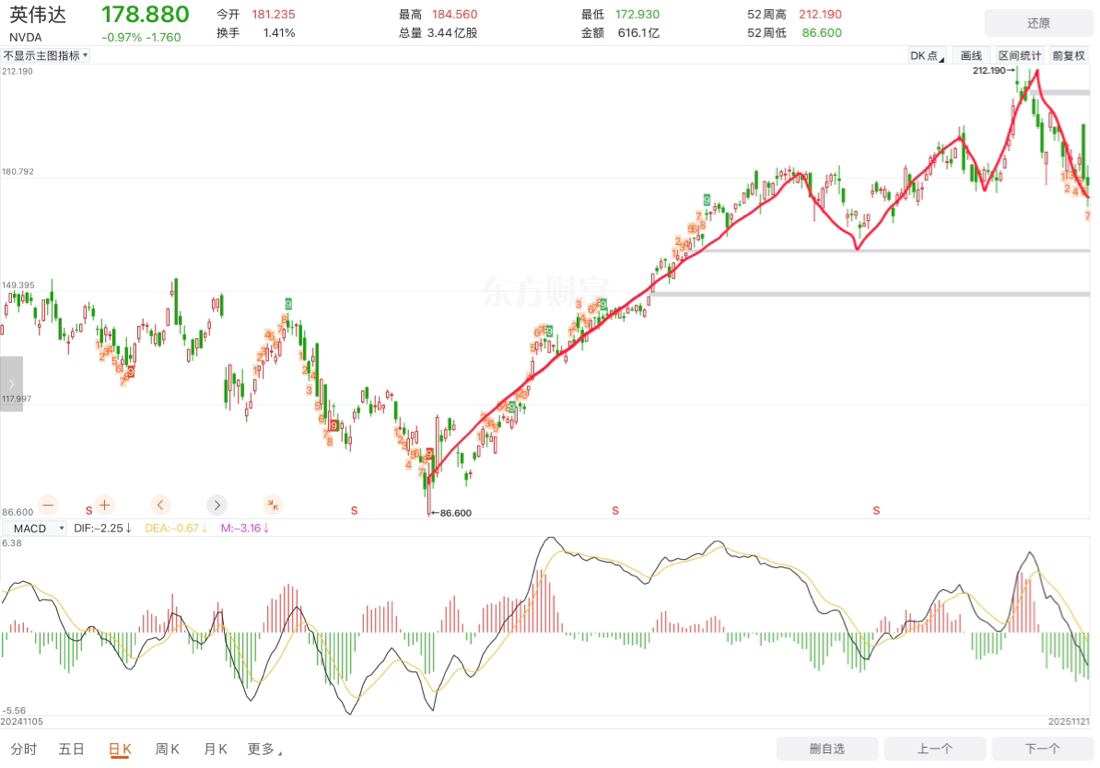Click the 52-week low value 86.600 in header
Image resolution: width=1100 pixels, height=768 pixels.
click(x=821, y=33)
